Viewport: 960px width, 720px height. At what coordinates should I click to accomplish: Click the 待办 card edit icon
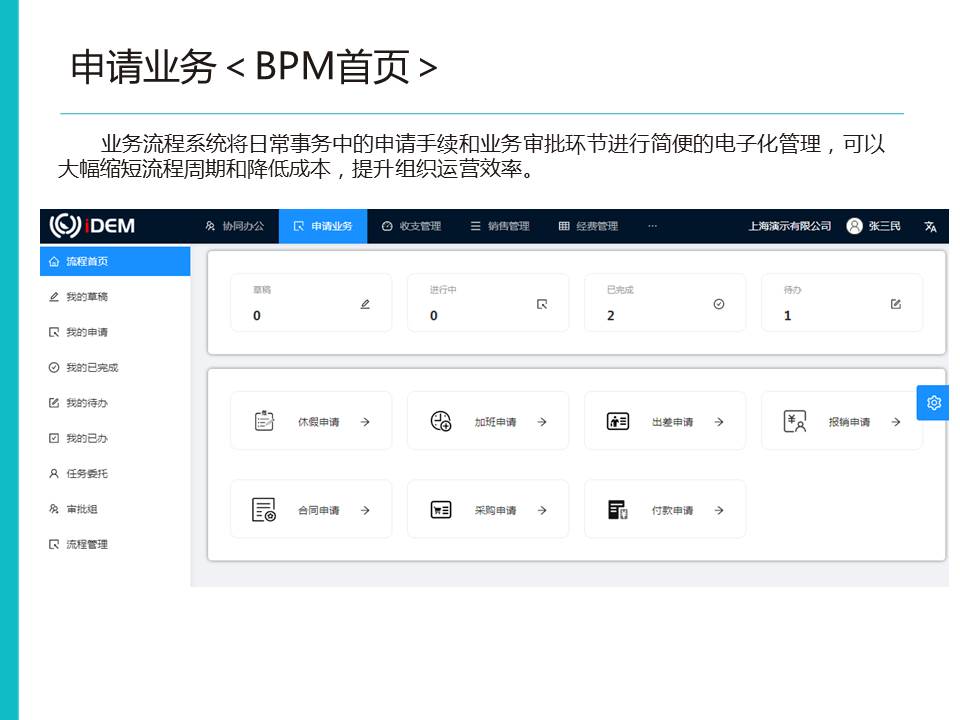(895, 304)
